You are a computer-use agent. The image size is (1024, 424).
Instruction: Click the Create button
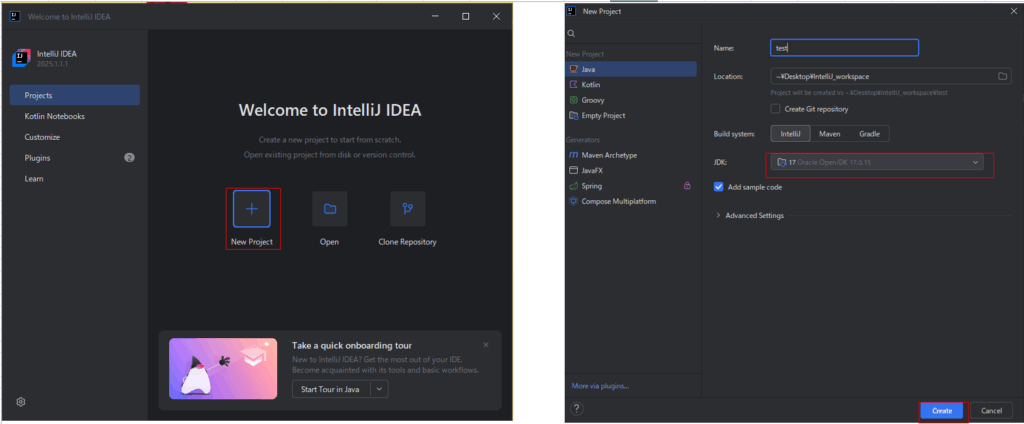(x=942, y=411)
